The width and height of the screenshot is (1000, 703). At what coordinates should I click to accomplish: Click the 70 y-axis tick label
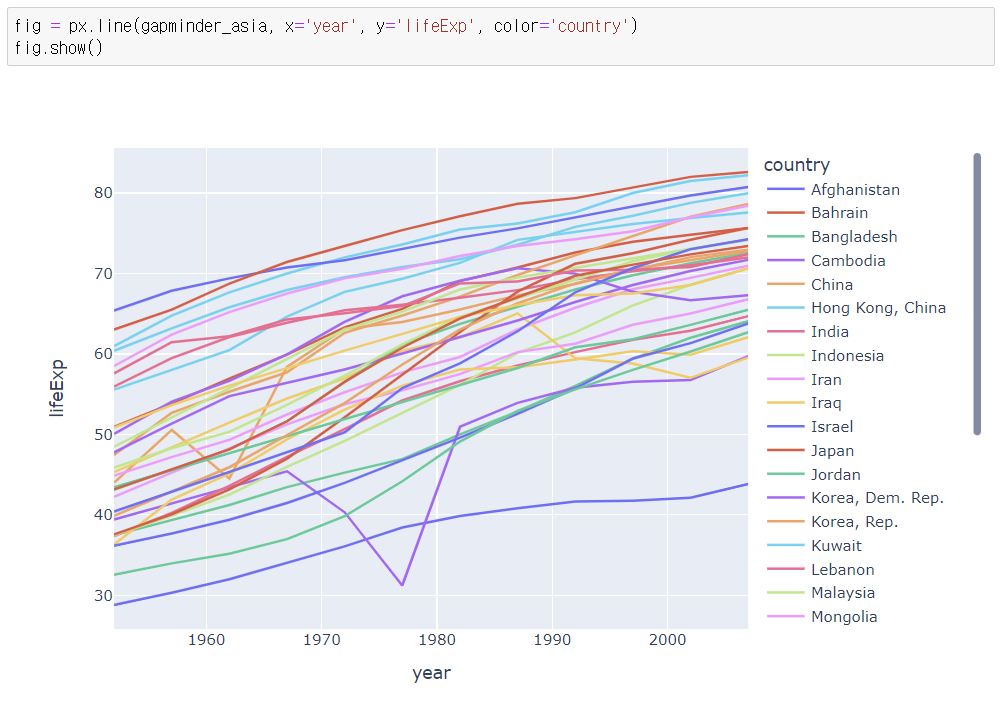(x=103, y=274)
